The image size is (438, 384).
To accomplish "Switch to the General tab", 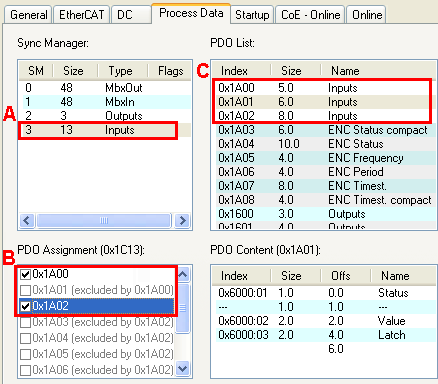I will [x=29, y=15].
